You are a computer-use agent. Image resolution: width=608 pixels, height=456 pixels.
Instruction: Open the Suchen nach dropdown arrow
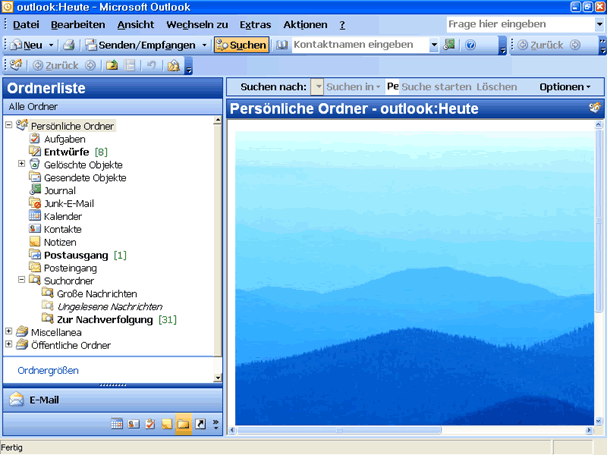(x=318, y=87)
